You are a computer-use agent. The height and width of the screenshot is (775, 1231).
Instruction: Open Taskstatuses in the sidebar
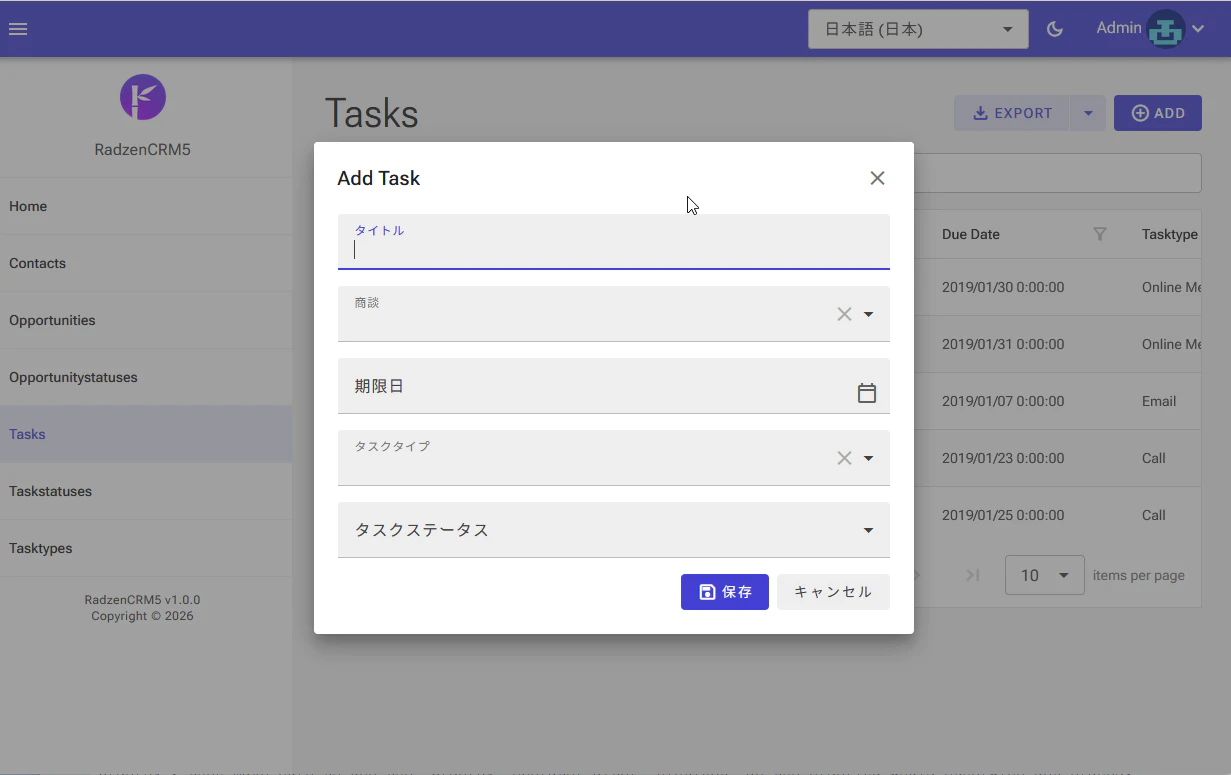146,491
